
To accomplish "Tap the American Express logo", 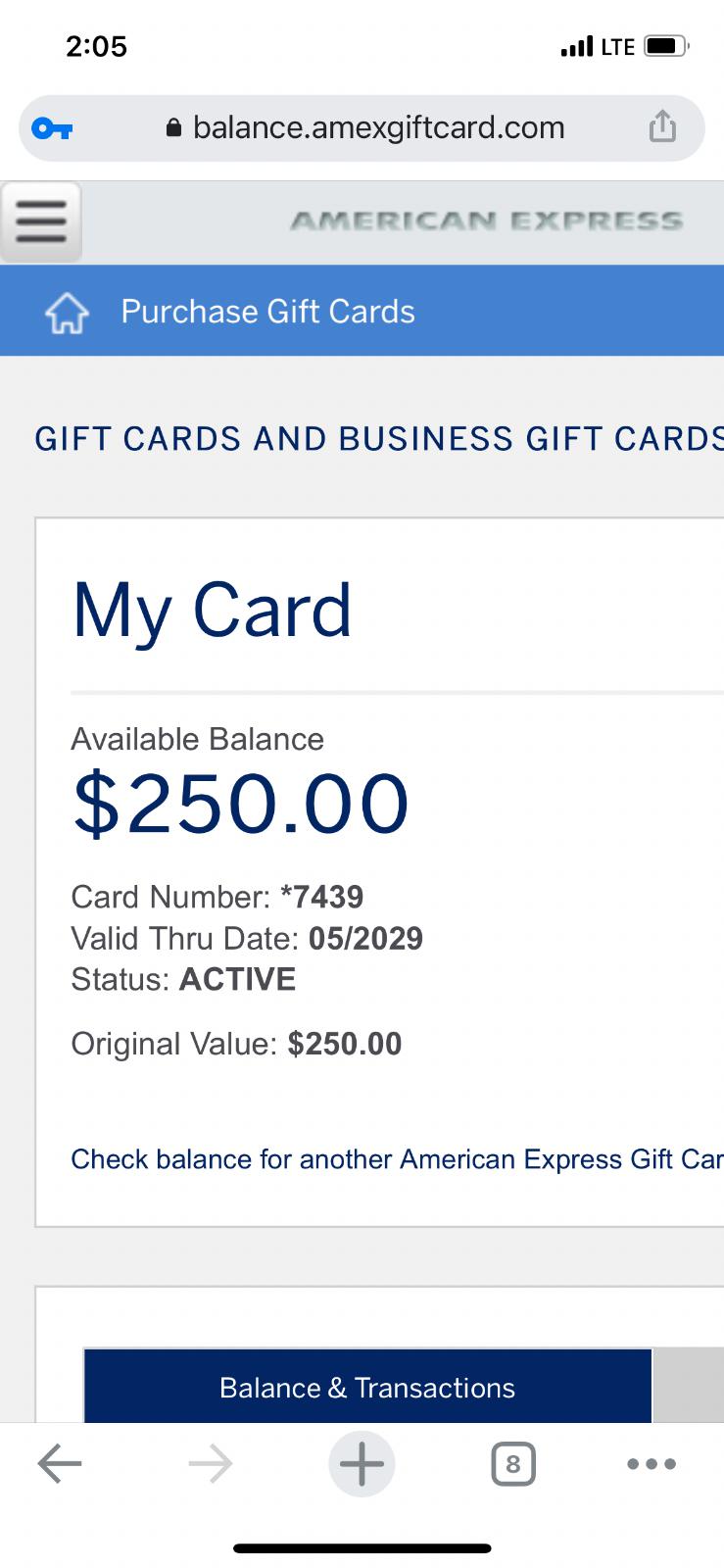I will 486,221.
